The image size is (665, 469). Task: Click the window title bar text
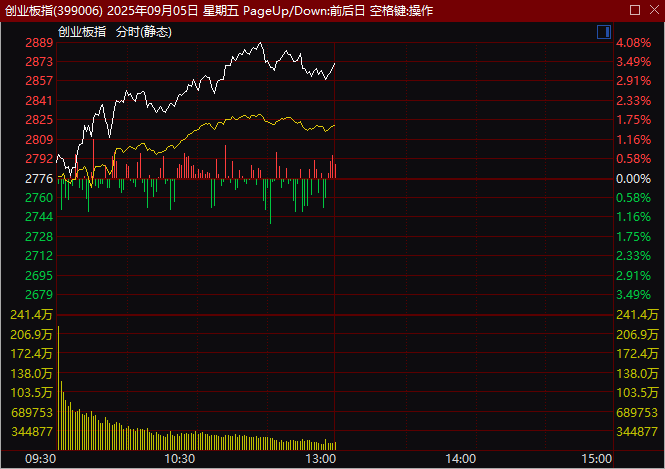pos(219,10)
